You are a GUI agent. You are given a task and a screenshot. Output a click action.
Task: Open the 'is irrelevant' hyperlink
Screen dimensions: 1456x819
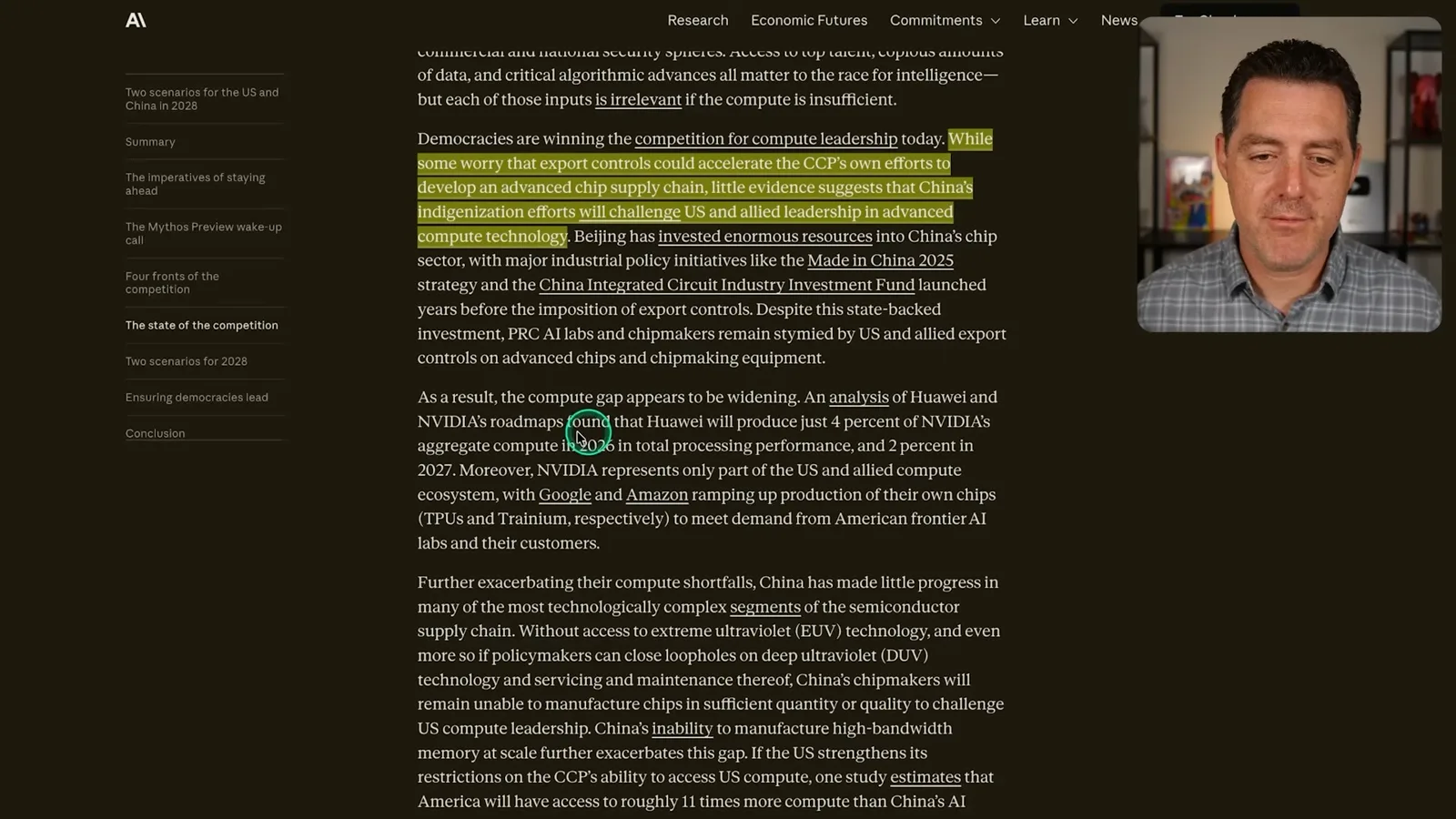tap(638, 100)
